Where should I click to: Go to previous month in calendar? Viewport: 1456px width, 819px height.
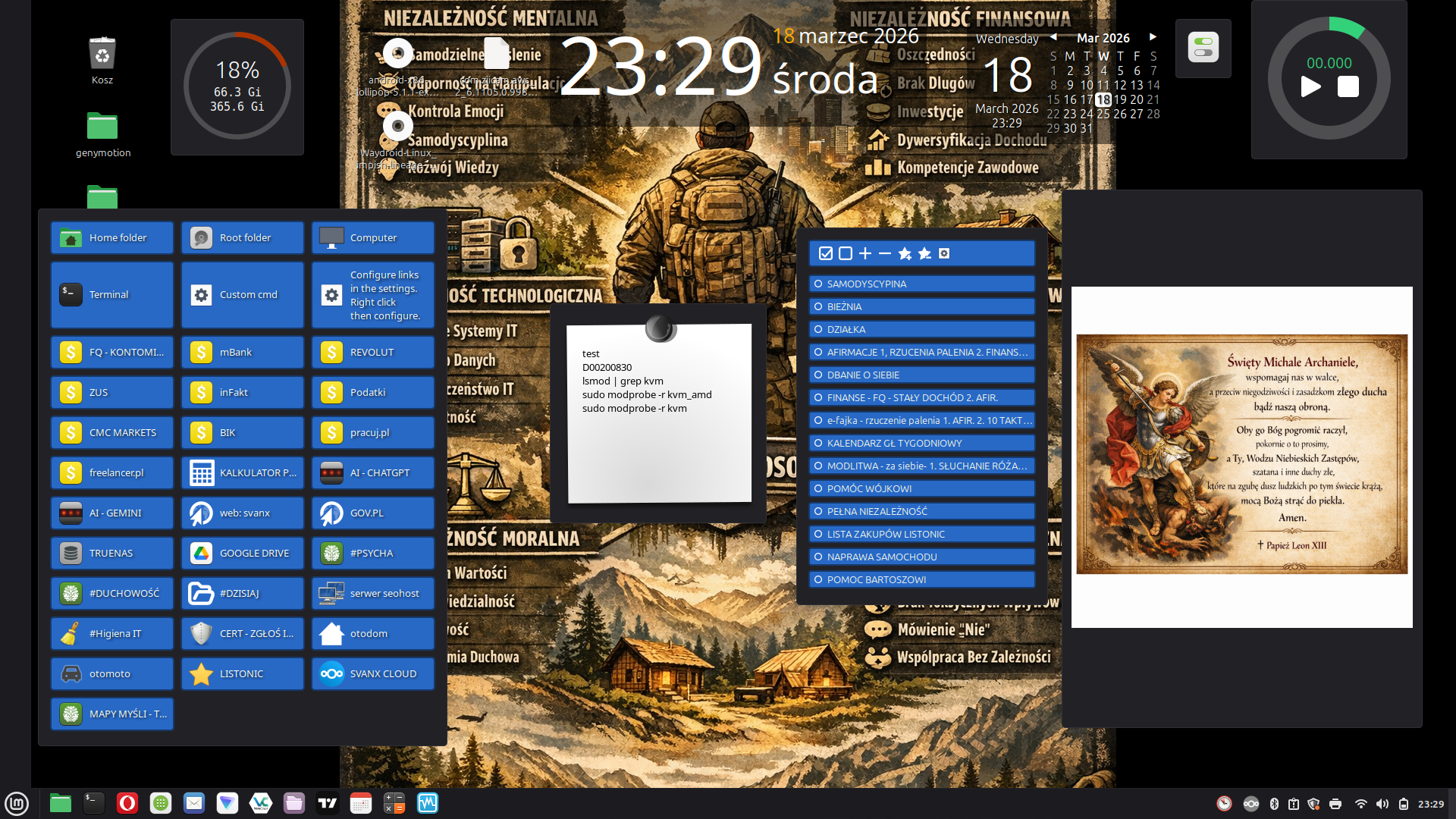pos(1053,36)
